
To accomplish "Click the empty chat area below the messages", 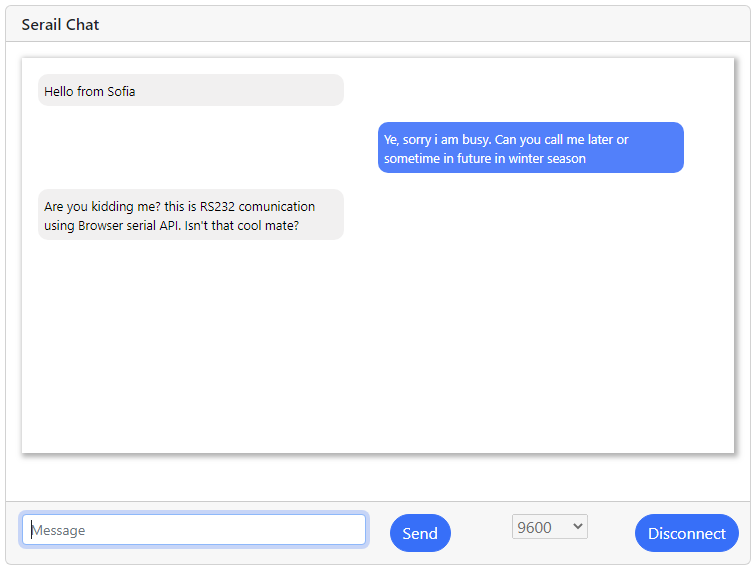I will tap(378, 350).
